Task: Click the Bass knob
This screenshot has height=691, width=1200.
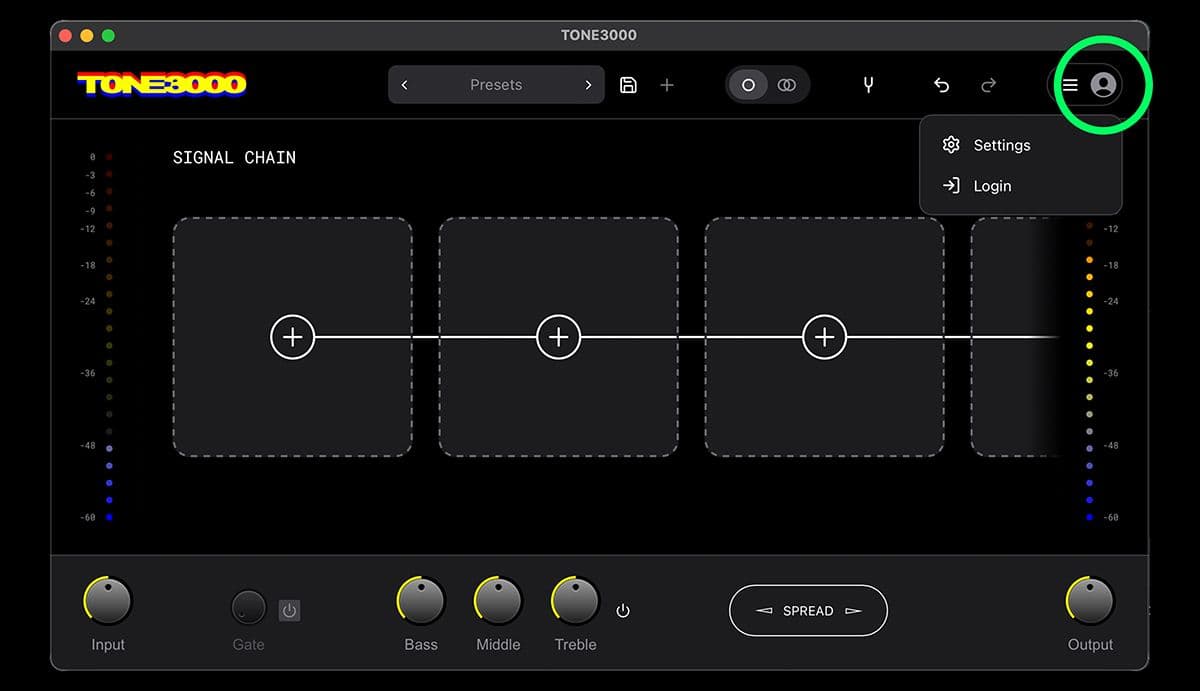Action: coord(421,601)
